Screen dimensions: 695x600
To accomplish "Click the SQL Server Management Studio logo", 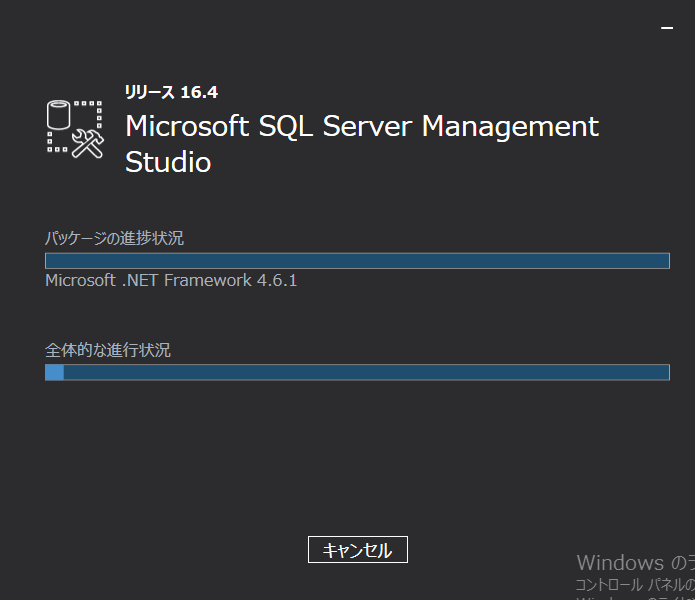I will click(75, 128).
